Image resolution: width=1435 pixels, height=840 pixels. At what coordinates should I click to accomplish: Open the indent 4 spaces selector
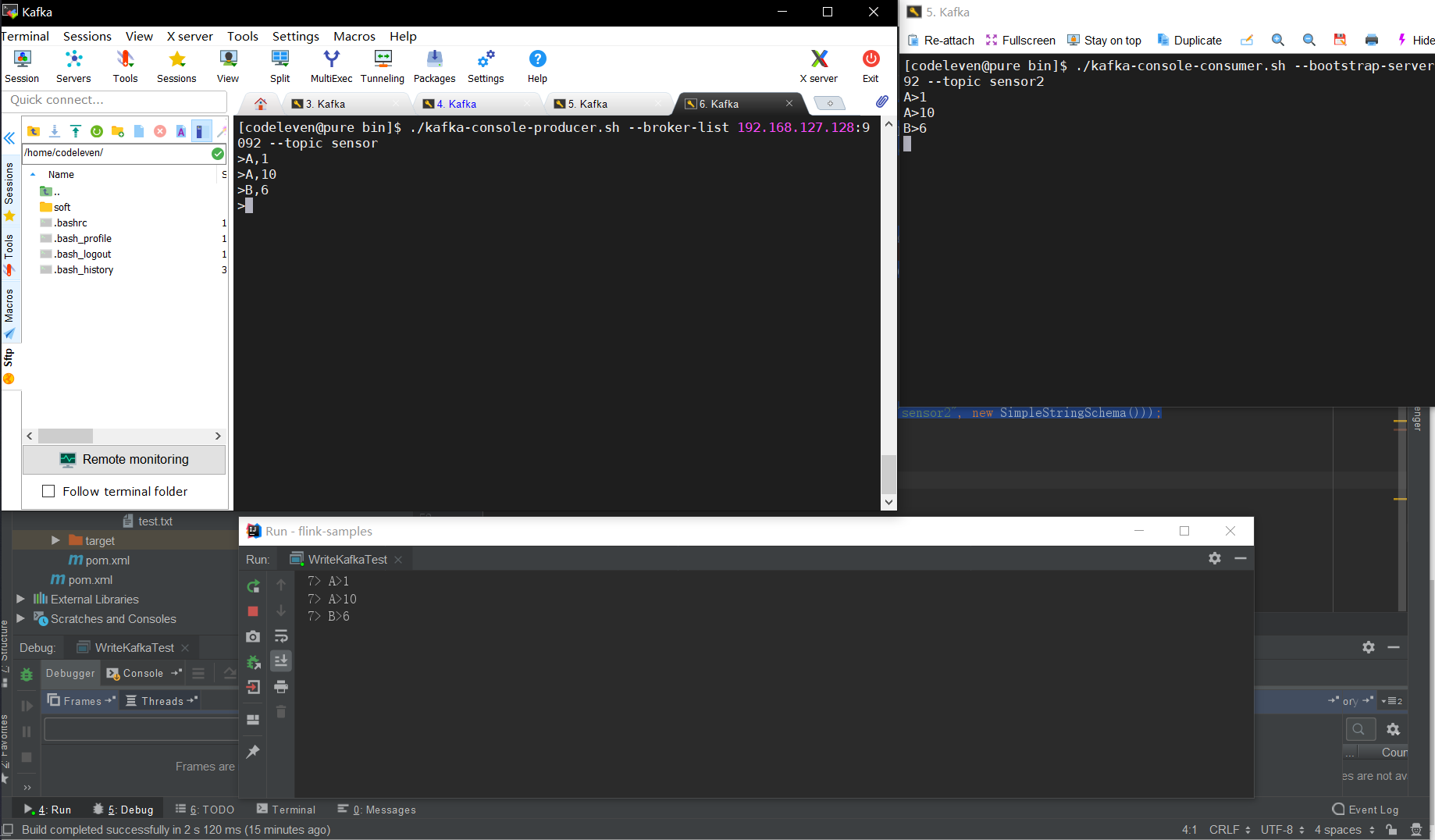1344,830
